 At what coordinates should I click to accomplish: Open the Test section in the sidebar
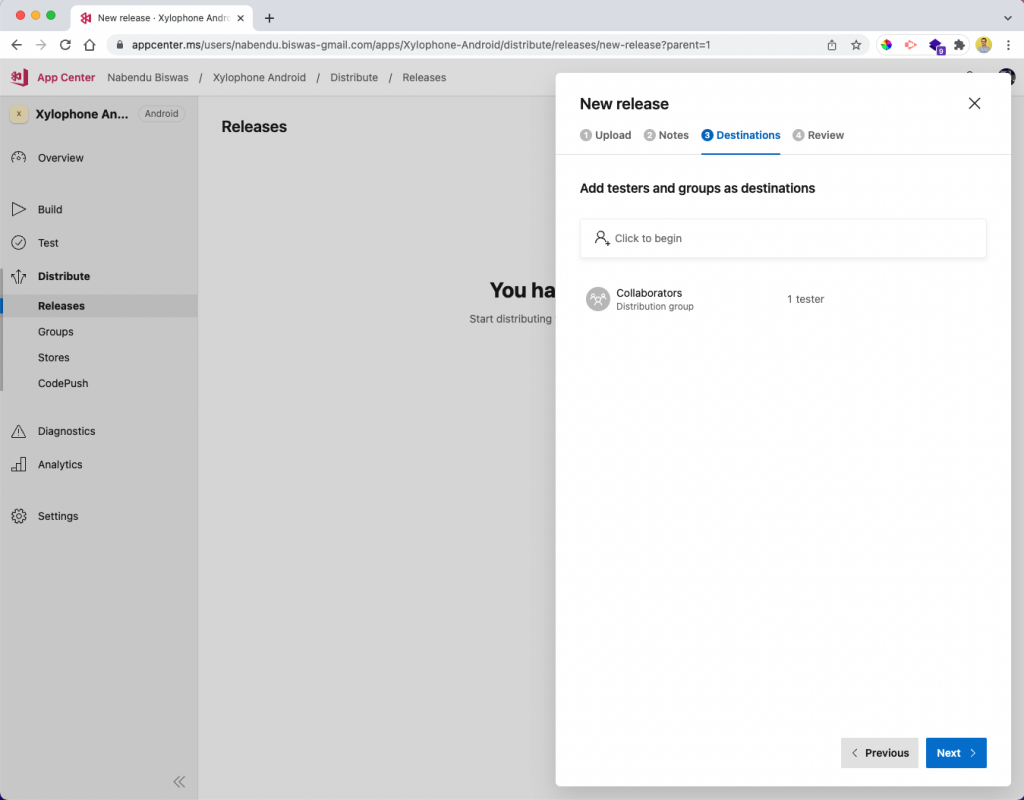click(48, 242)
